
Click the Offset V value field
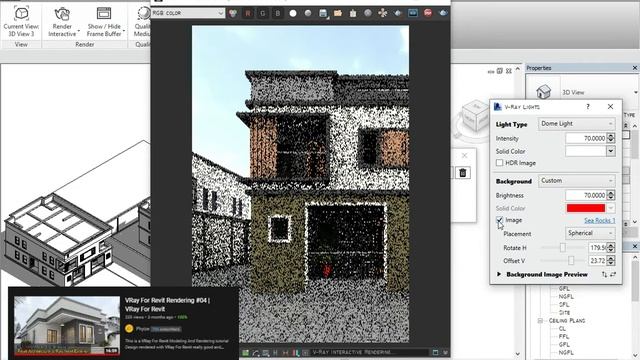(597, 260)
